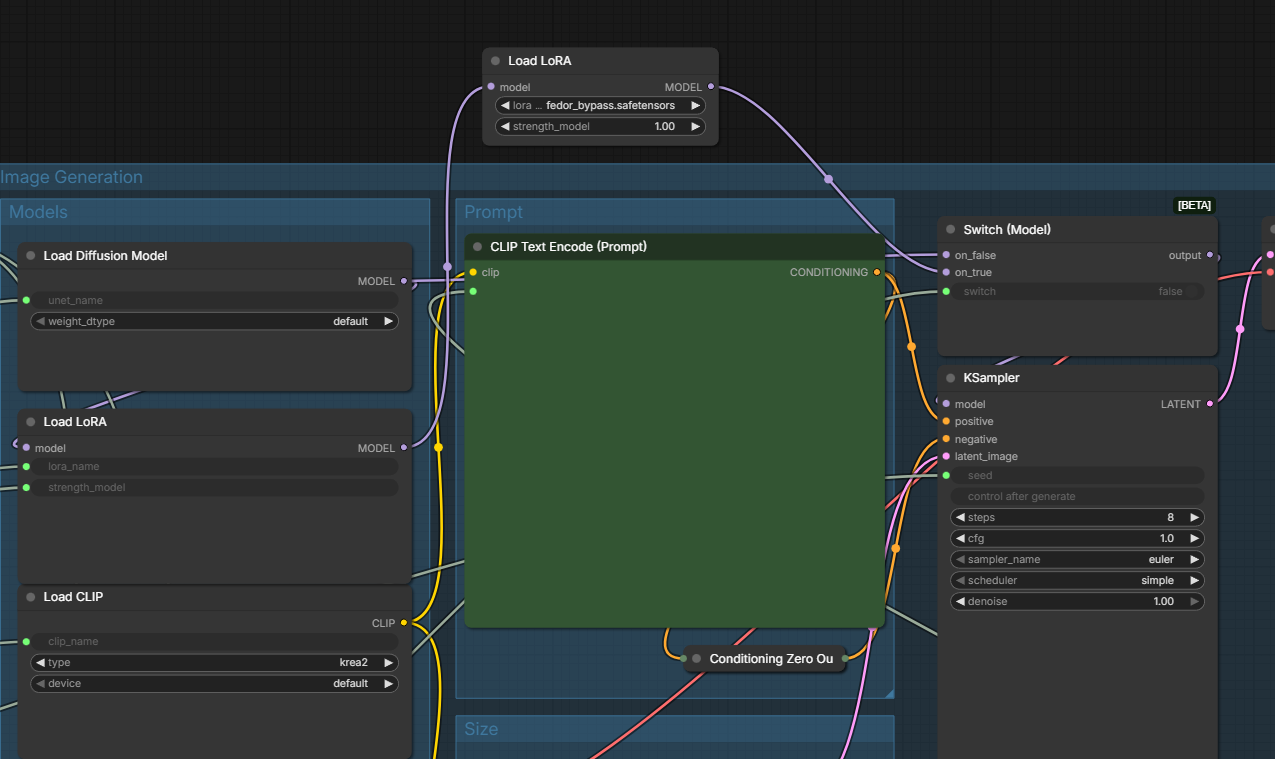1275x759 pixels.
Task: Click the lora_name input port in Models group
Action: (x=26, y=466)
